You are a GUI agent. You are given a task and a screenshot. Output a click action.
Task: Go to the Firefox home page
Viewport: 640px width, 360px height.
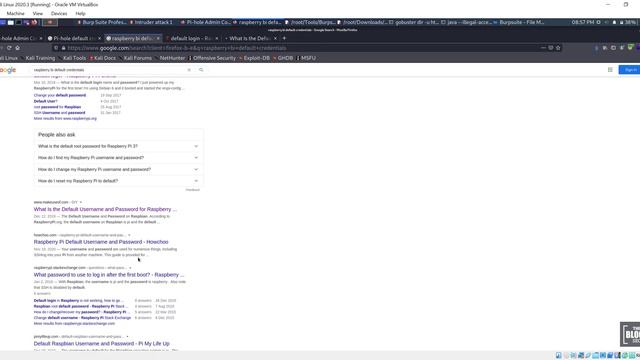17,48
